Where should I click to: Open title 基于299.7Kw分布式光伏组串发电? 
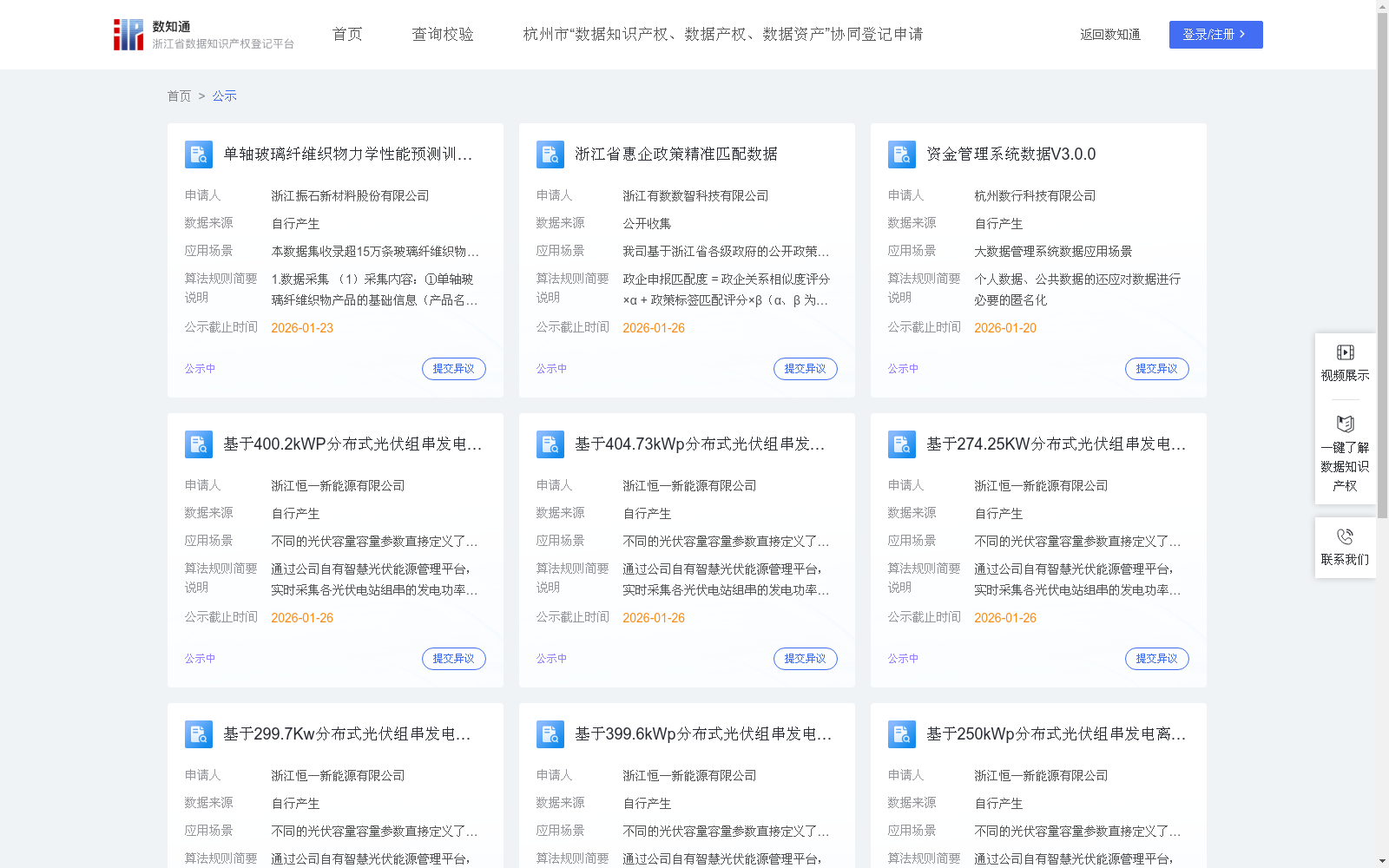click(x=347, y=734)
